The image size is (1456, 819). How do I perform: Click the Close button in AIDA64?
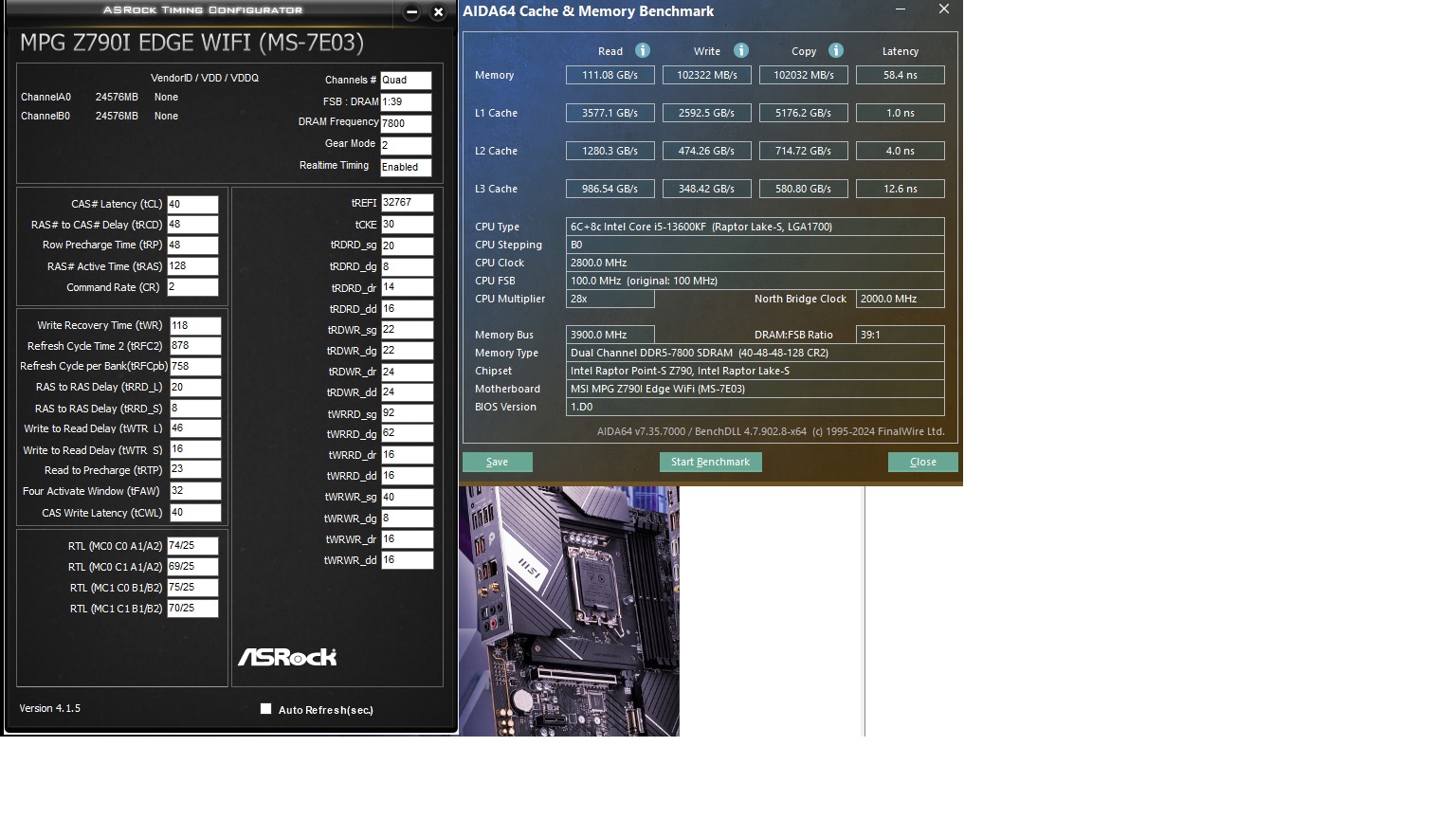923,462
